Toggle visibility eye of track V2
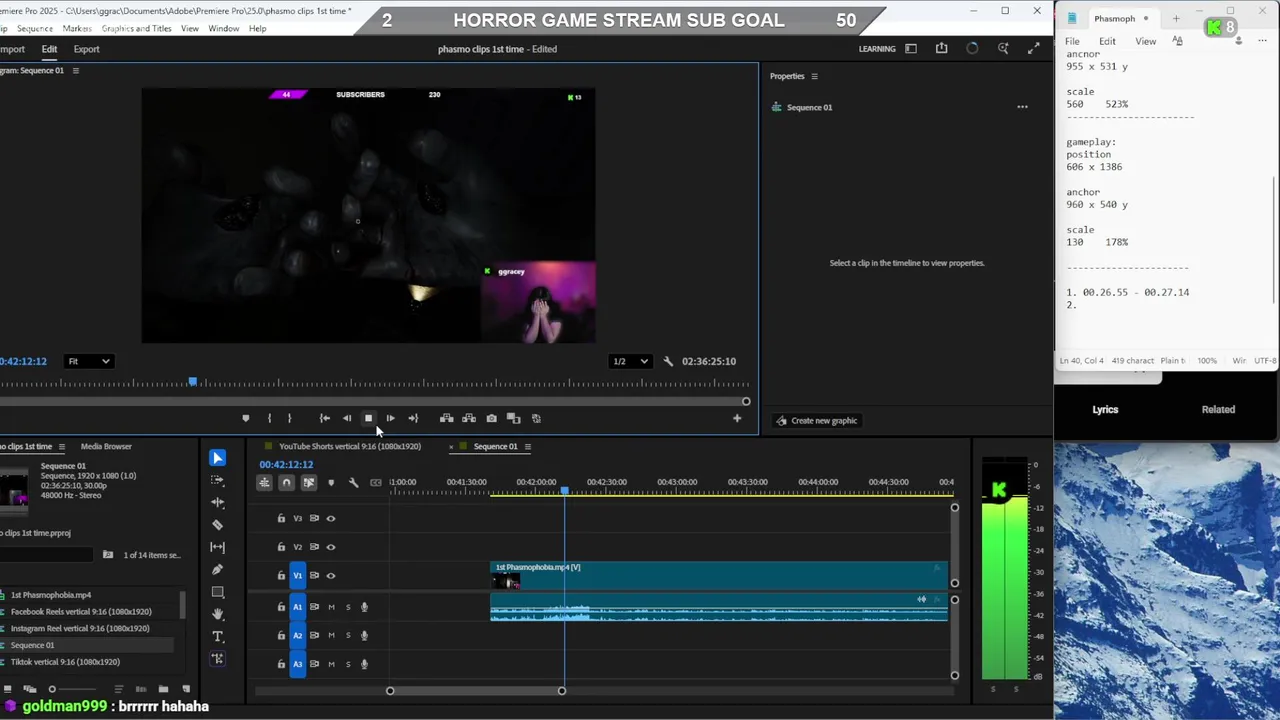This screenshot has width=1280, height=720. [330, 547]
